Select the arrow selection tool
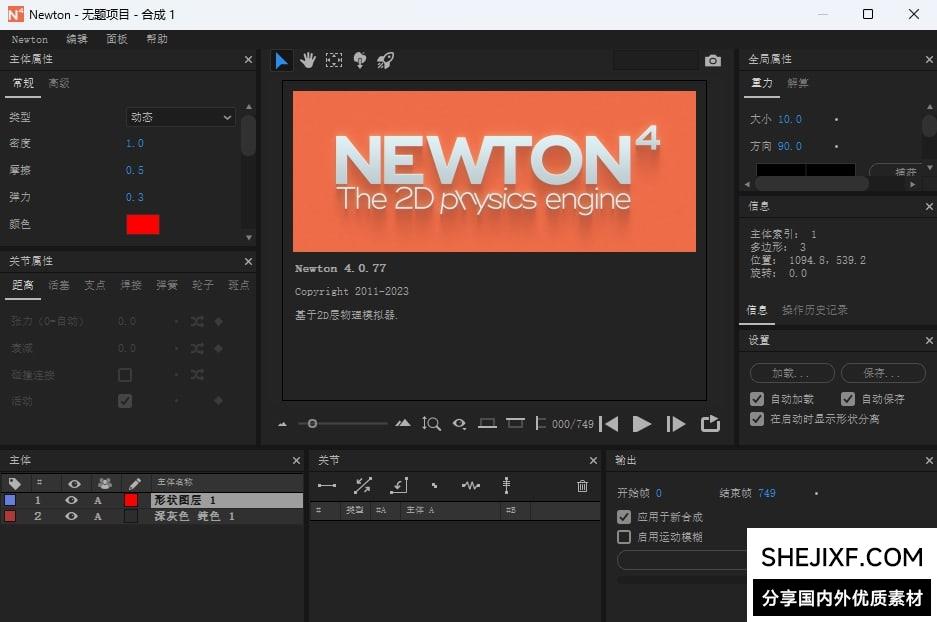Image resolution: width=937 pixels, height=622 pixels. tap(281, 61)
